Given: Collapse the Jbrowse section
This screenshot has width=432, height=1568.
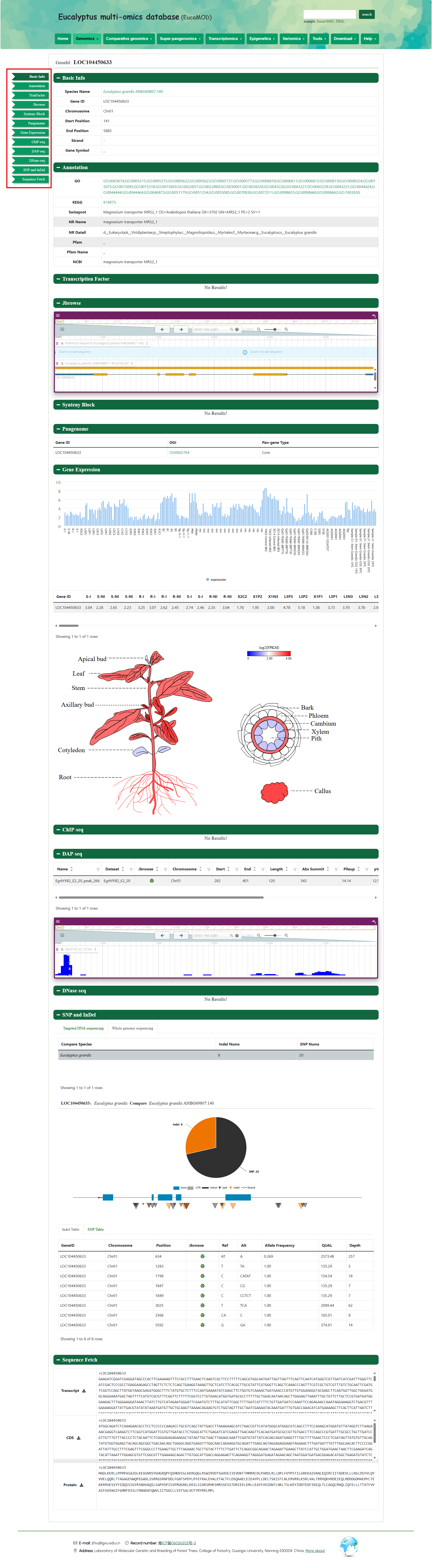Looking at the screenshot, I should [x=58, y=303].
